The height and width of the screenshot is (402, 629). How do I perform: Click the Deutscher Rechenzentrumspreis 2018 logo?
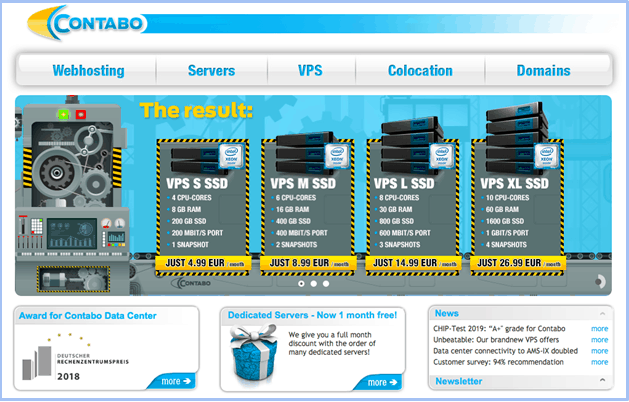75,358
